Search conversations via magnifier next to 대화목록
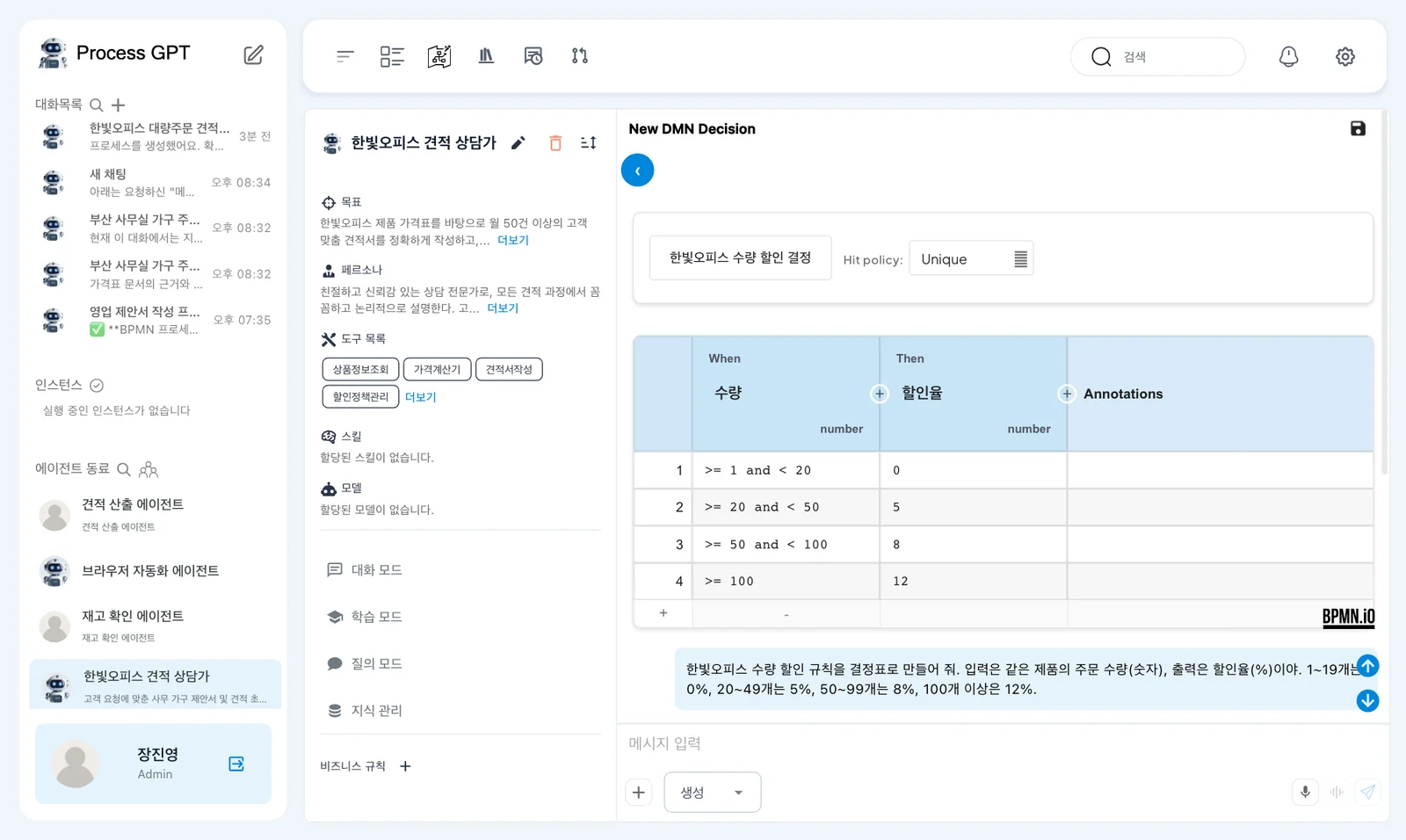1406x840 pixels. click(x=97, y=105)
